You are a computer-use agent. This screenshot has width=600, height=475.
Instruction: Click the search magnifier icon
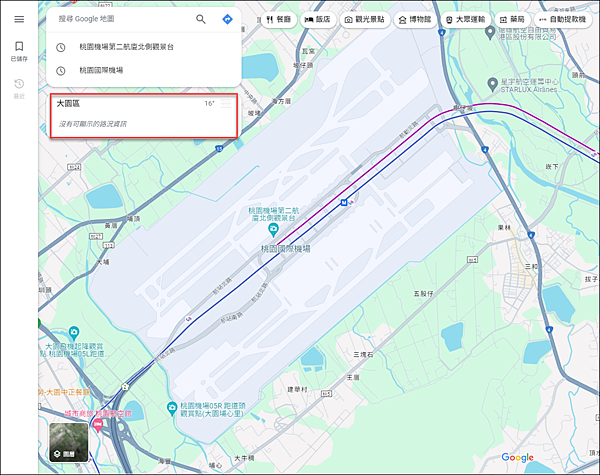point(201,19)
